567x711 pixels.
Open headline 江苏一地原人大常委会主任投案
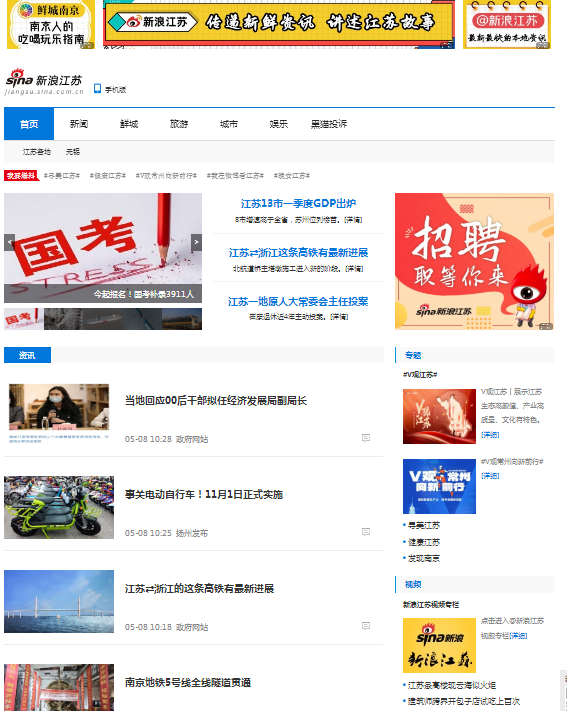298,302
